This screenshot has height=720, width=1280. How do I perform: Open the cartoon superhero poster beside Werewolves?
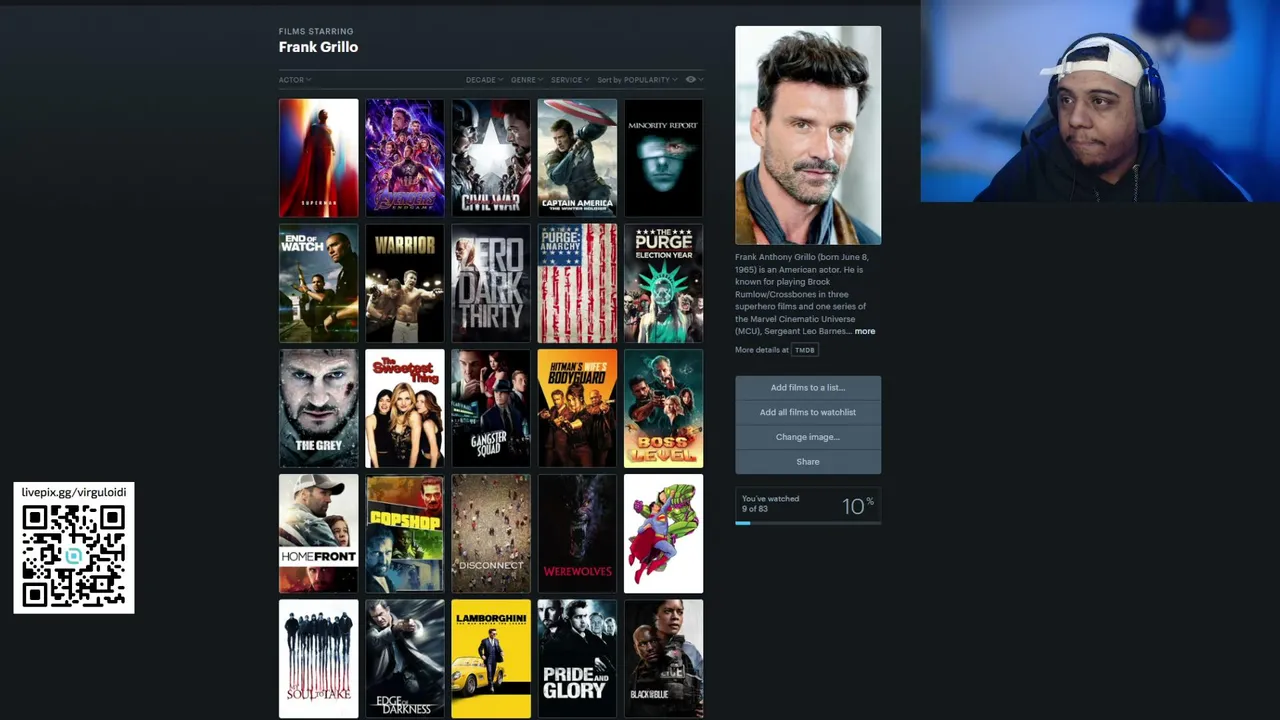pos(664,534)
